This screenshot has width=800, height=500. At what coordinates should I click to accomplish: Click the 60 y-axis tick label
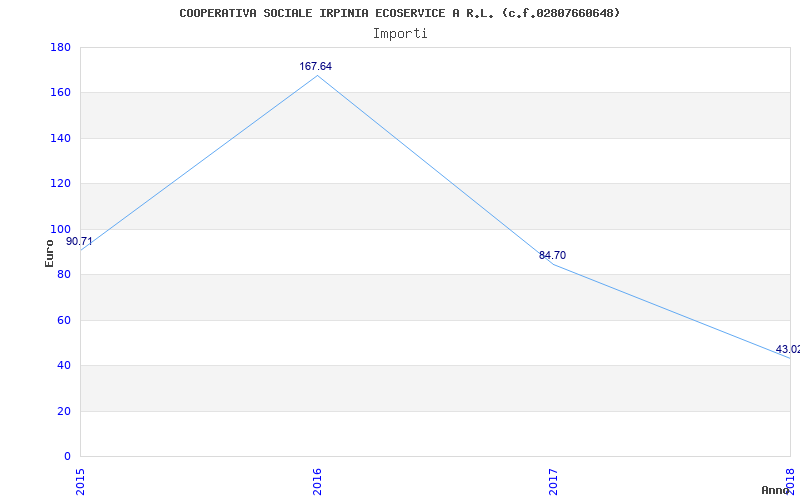(64, 320)
